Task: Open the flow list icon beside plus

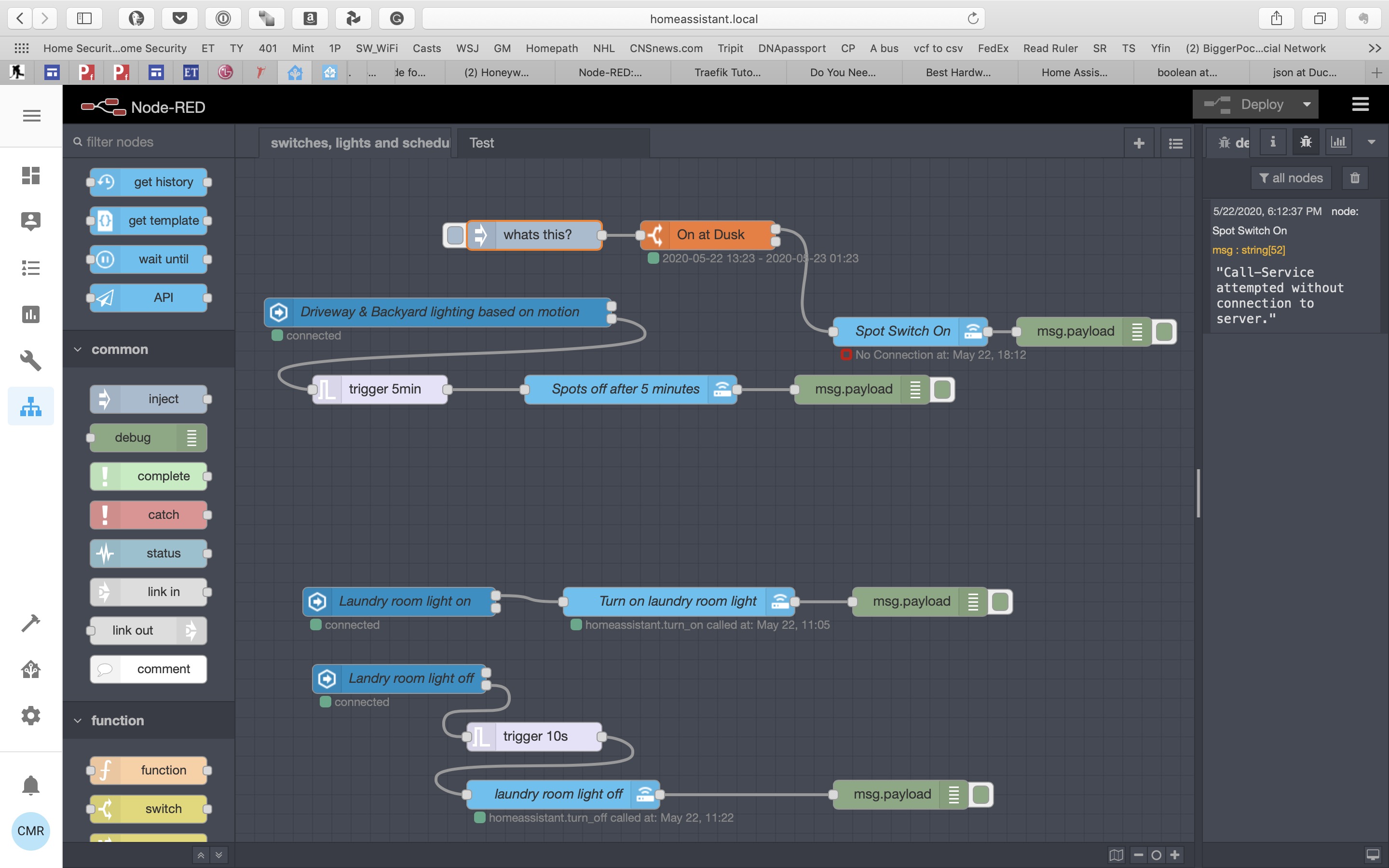Action: click(x=1175, y=142)
